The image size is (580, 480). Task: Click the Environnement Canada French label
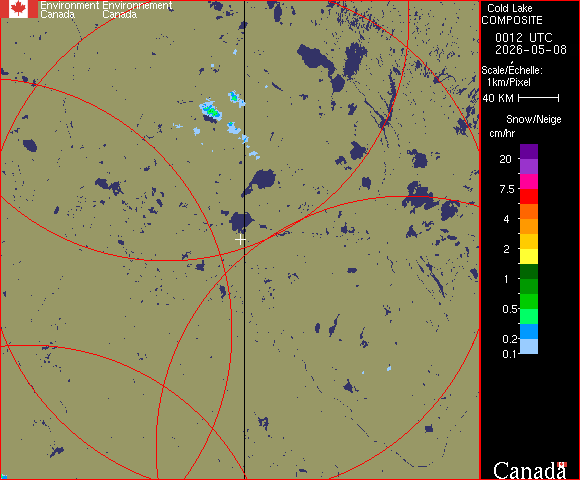(137, 10)
